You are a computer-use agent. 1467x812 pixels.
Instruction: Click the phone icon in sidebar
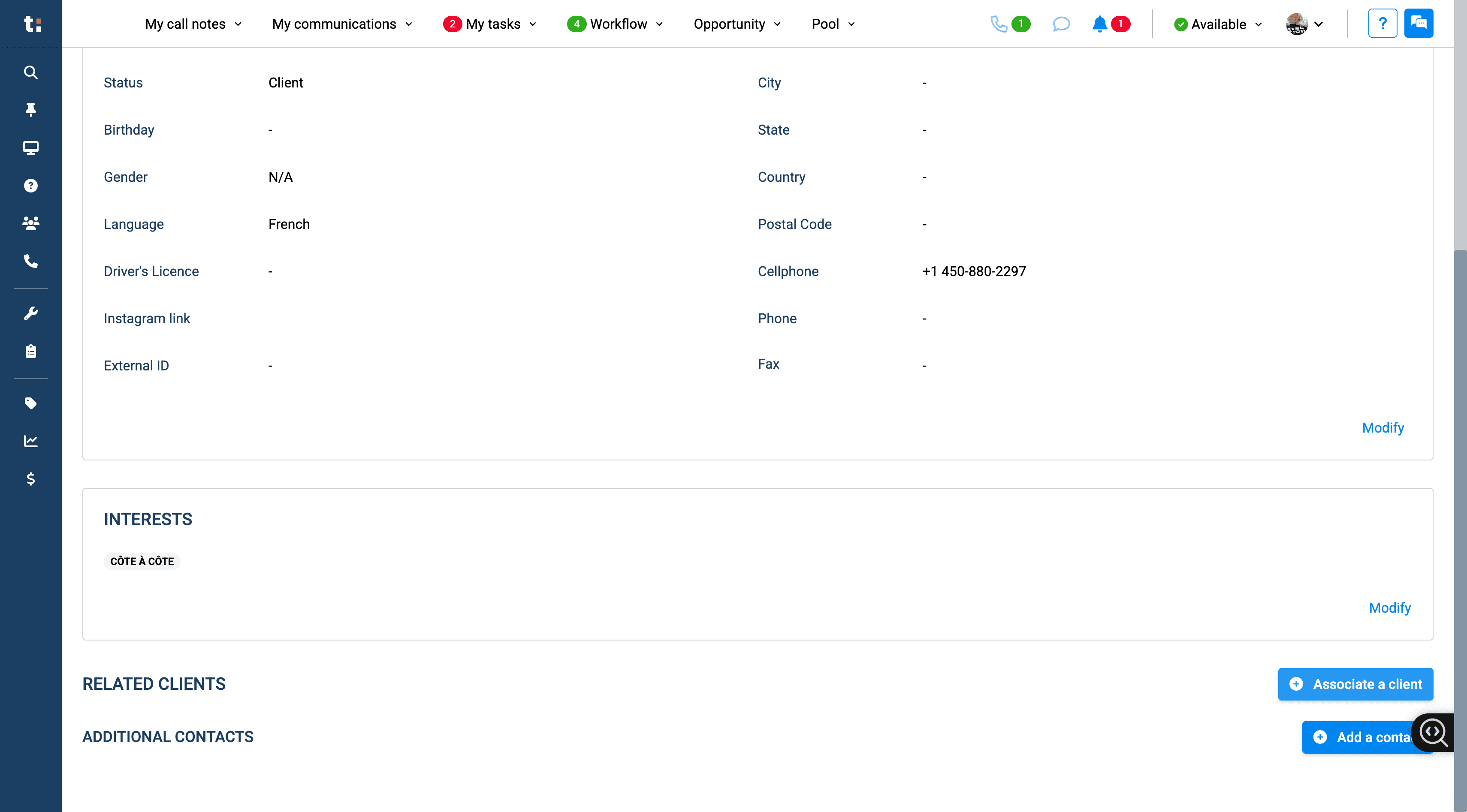31,261
